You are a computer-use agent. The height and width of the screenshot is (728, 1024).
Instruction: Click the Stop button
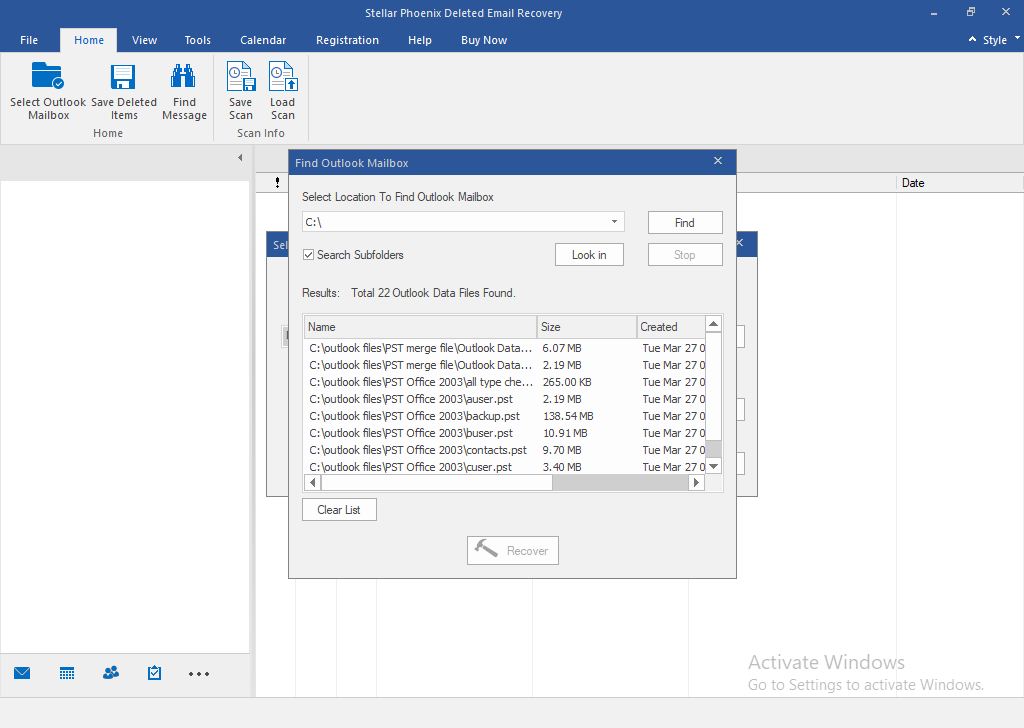pos(685,255)
